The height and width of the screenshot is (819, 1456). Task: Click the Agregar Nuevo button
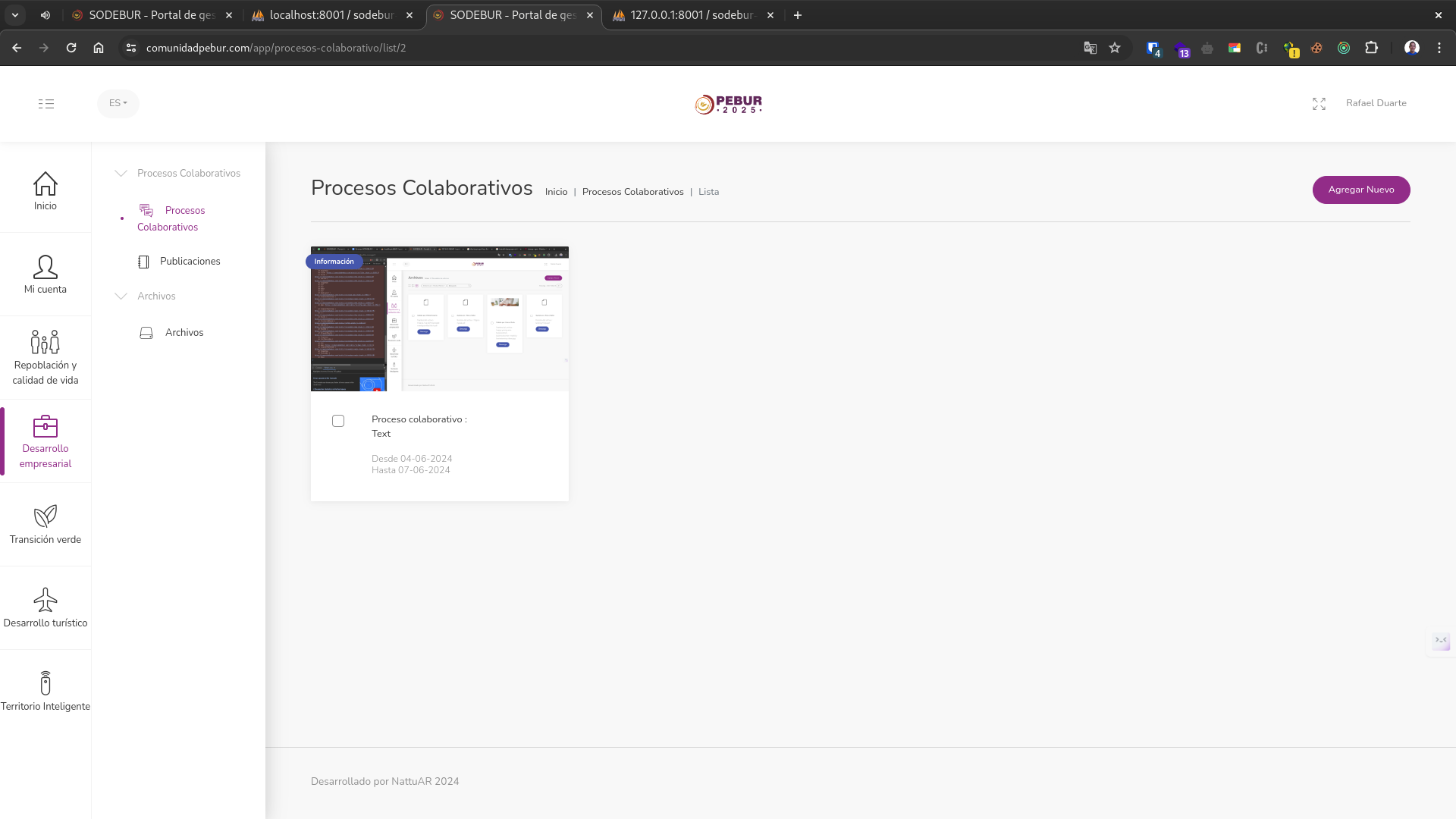click(x=1360, y=190)
